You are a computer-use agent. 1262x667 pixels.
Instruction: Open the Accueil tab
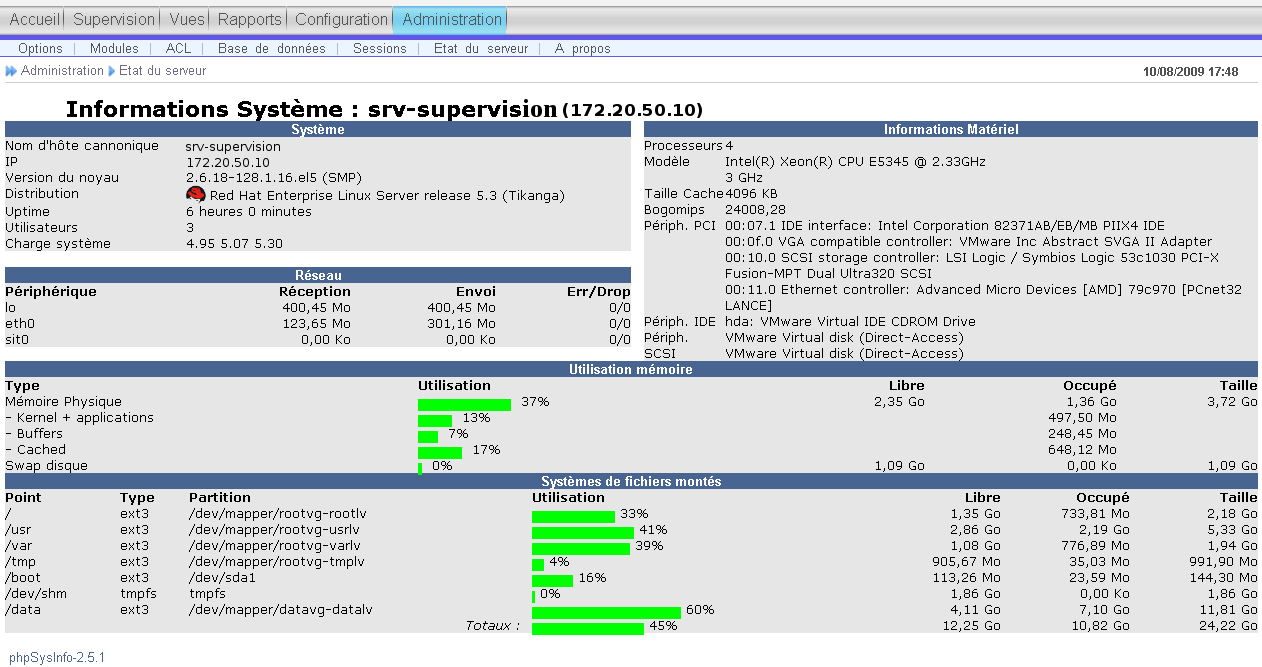coord(35,19)
